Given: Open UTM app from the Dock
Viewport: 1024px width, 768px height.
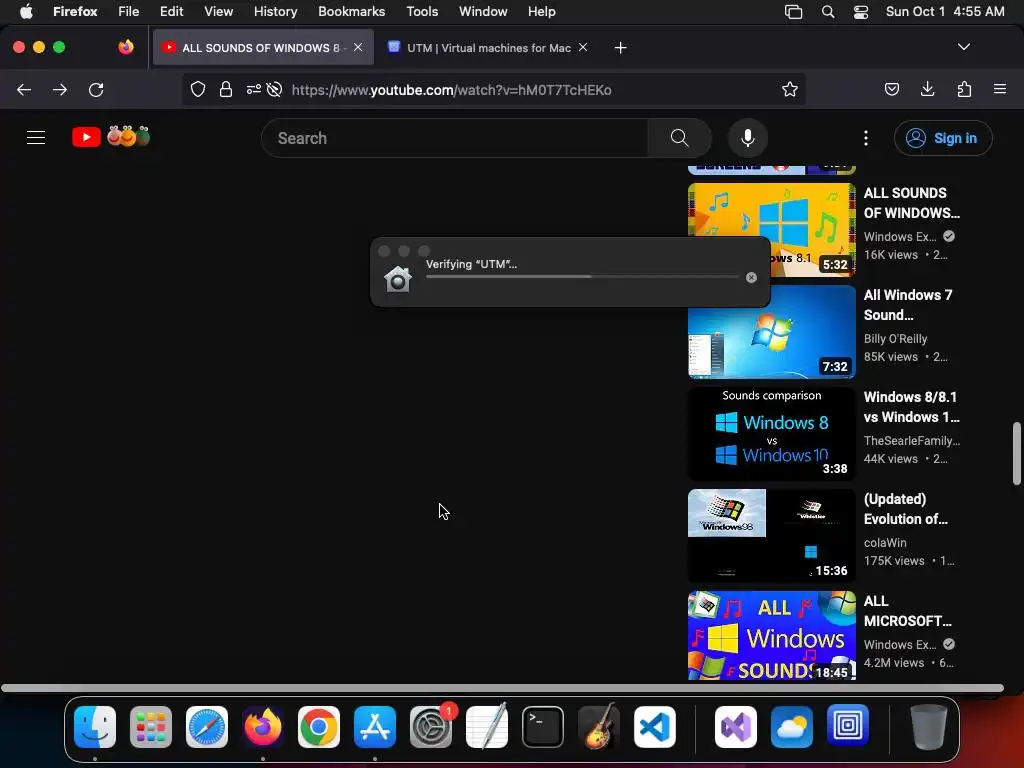Looking at the screenshot, I should (x=848, y=726).
